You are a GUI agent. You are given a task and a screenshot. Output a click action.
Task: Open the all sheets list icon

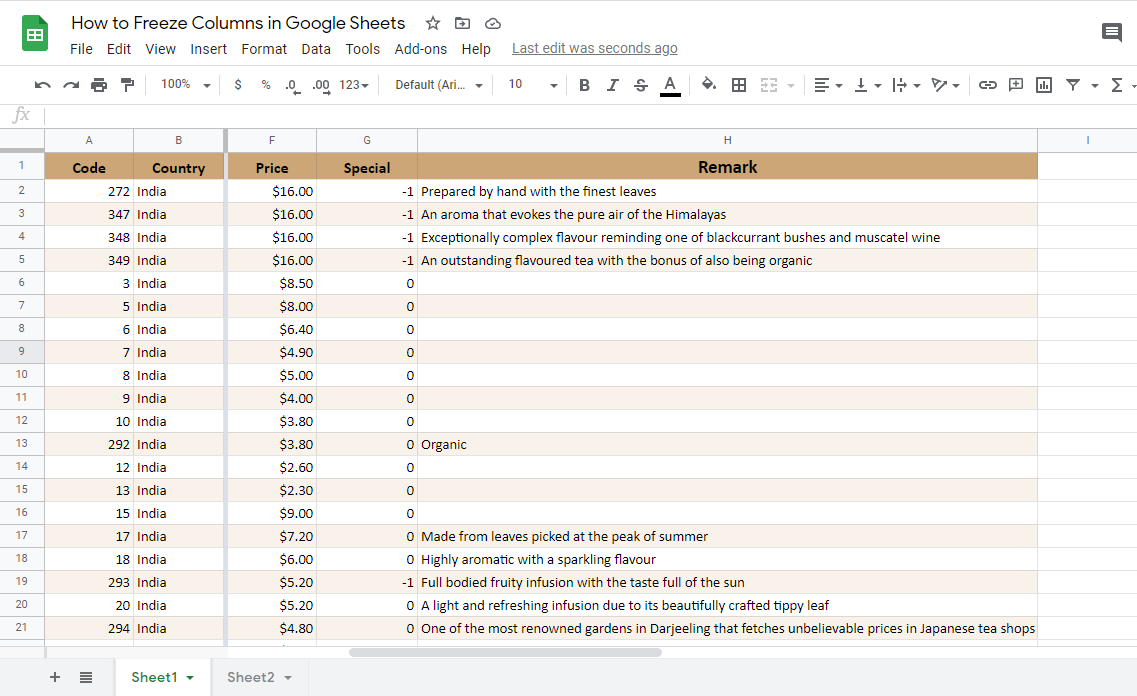click(86, 677)
